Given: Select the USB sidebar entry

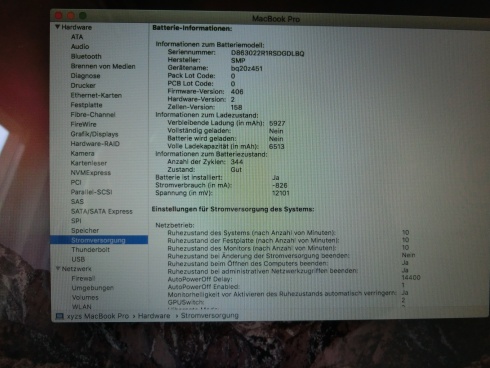Looking at the screenshot, I should coord(78,259).
